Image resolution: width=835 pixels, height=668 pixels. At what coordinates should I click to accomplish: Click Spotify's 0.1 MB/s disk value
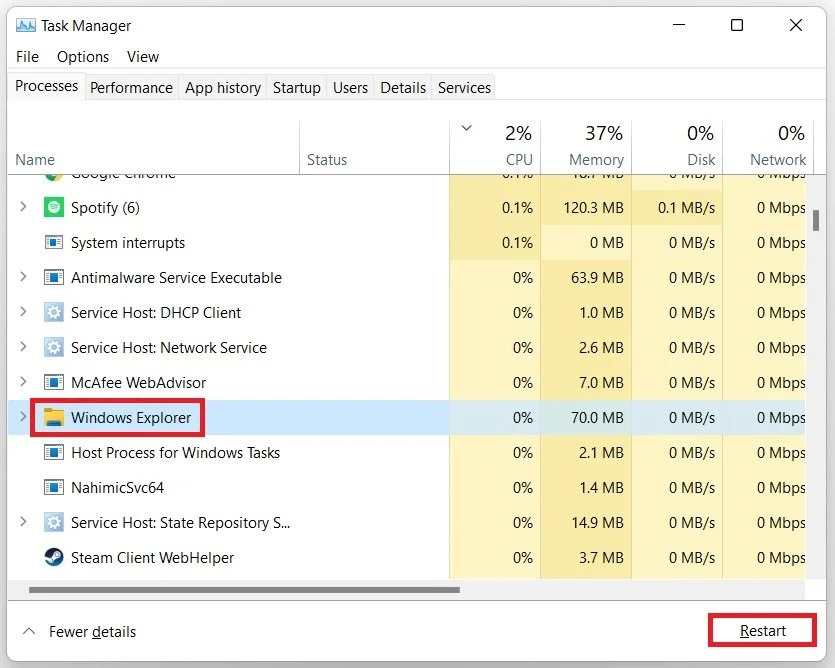point(686,208)
